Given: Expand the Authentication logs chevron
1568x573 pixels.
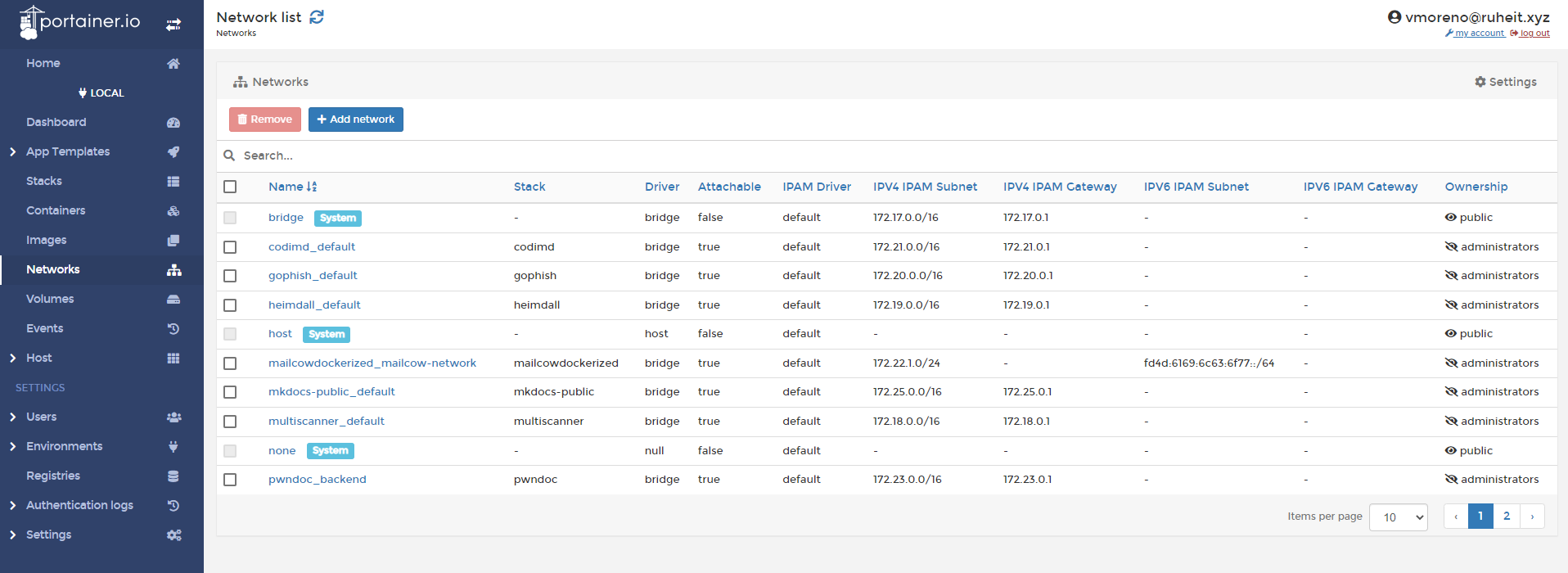Looking at the screenshot, I should pos(13,506).
